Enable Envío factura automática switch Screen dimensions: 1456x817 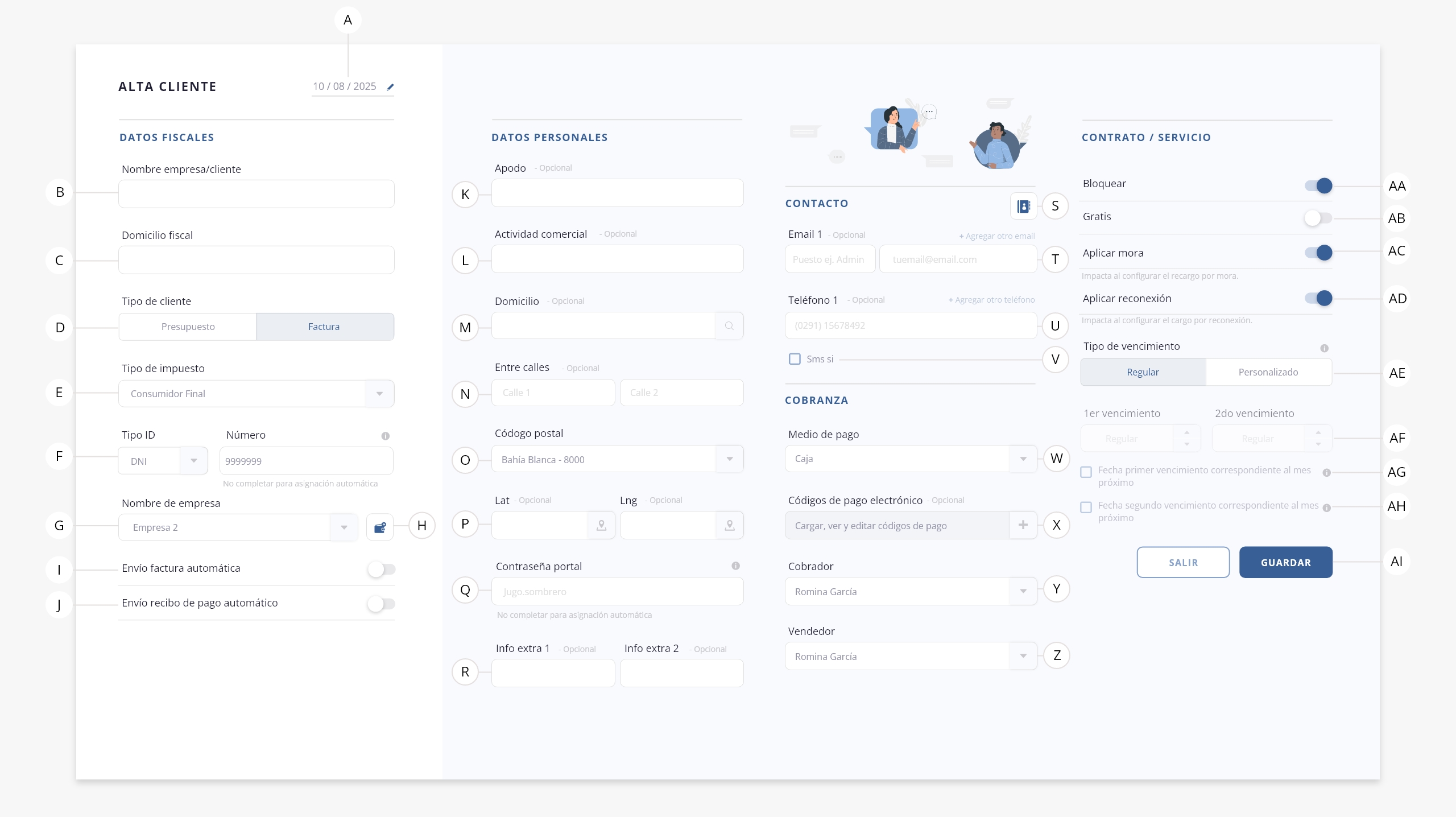tap(381, 569)
